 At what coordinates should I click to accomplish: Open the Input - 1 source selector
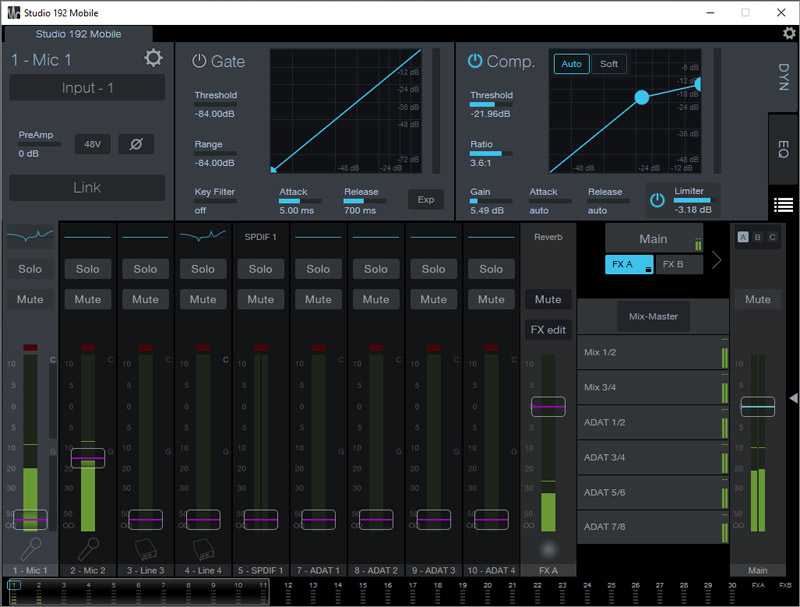point(87,88)
